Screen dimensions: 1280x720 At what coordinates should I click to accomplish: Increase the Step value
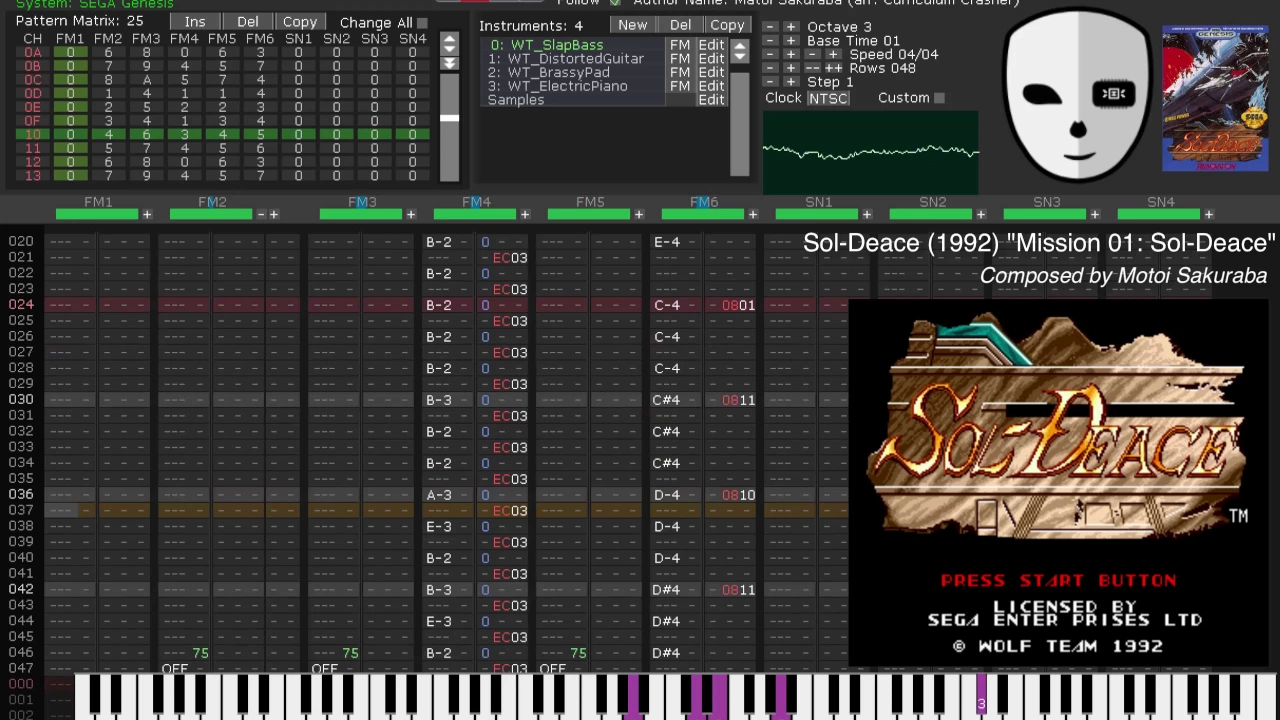(791, 82)
